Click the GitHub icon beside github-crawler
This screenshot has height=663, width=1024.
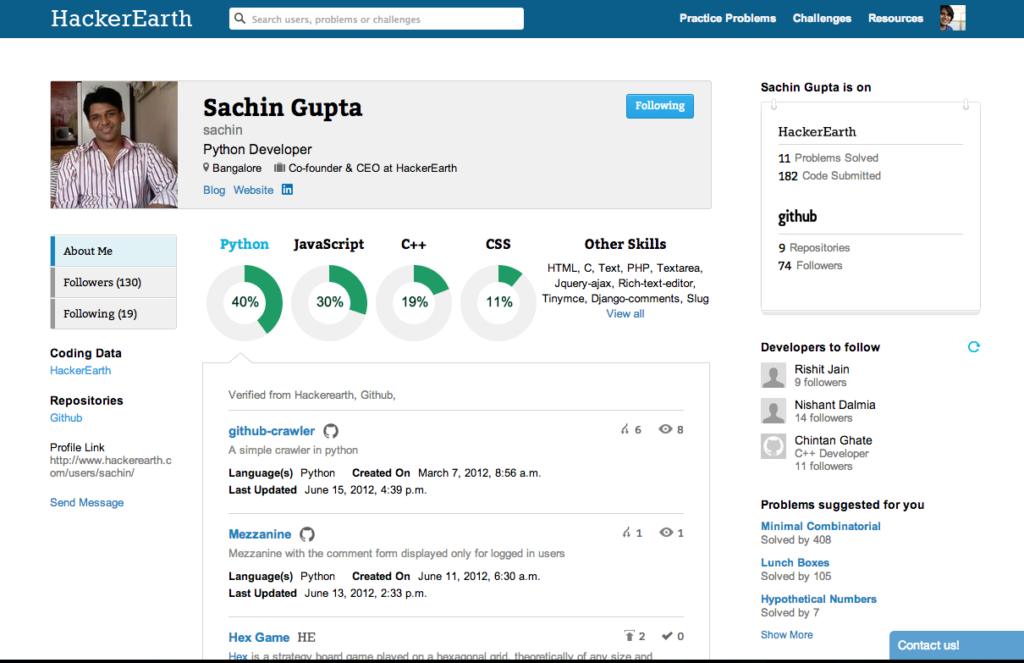(331, 431)
